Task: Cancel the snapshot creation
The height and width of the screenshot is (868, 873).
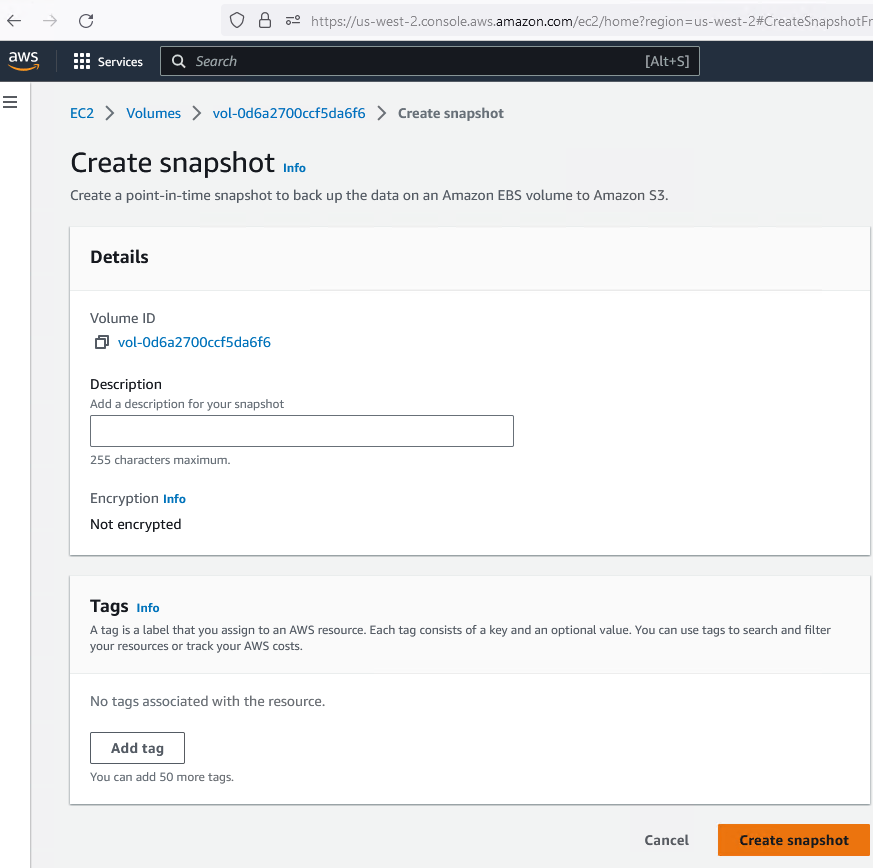Action: pyautogui.click(x=666, y=840)
